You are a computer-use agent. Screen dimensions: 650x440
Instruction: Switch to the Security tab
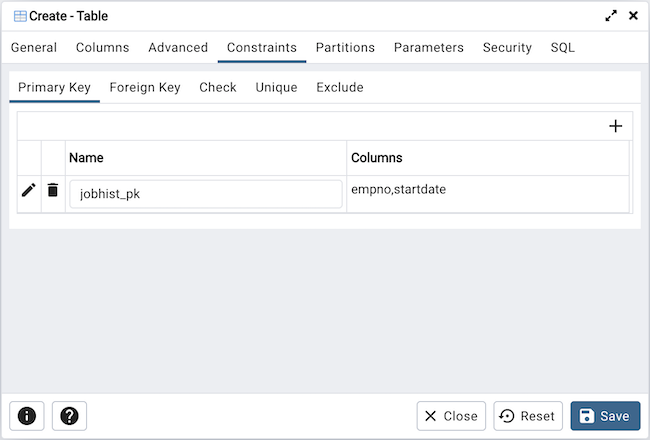click(x=507, y=47)
